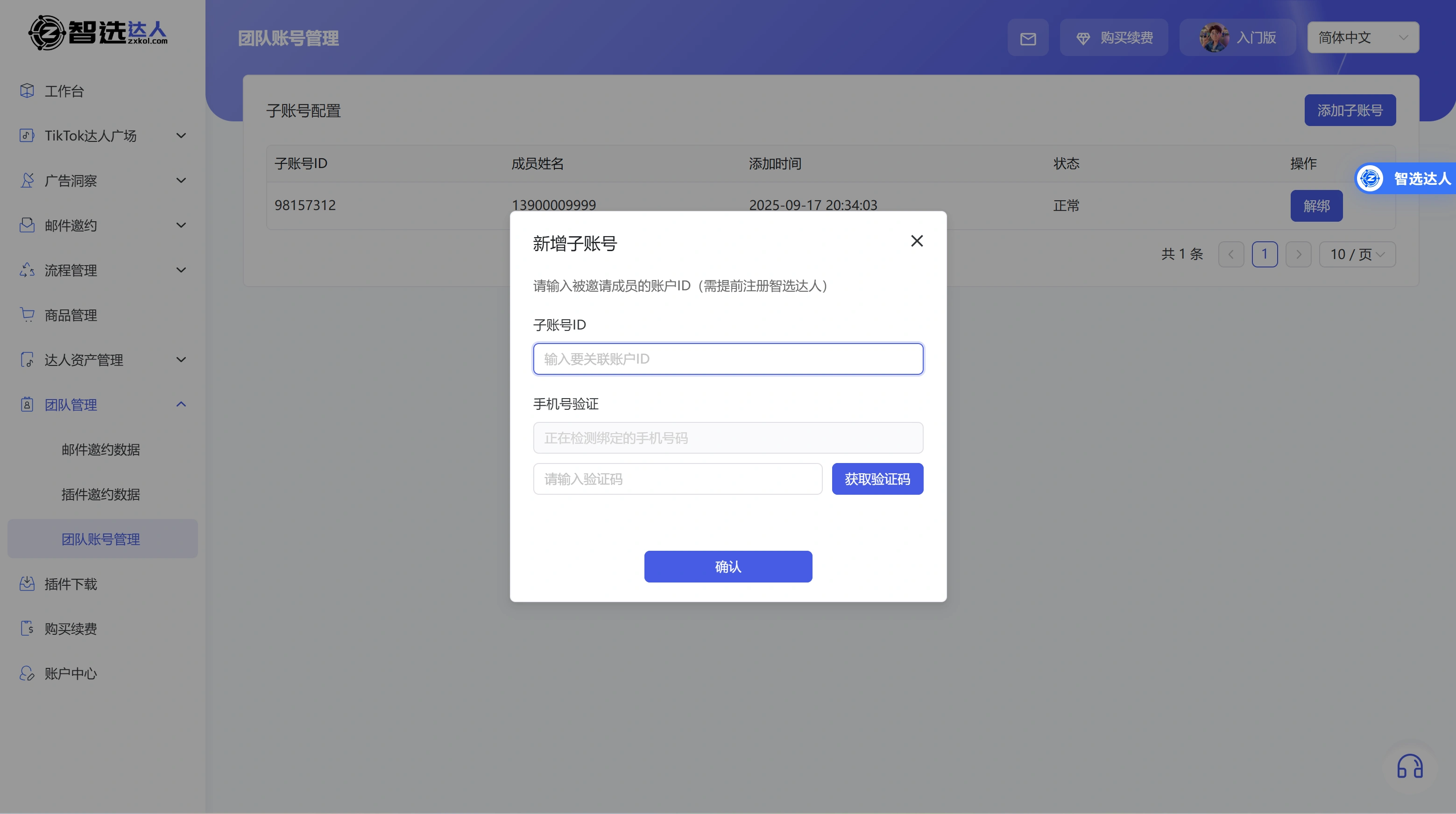
Task: Select 插件邀约数据 submenu item
Action: pos(100,494)
